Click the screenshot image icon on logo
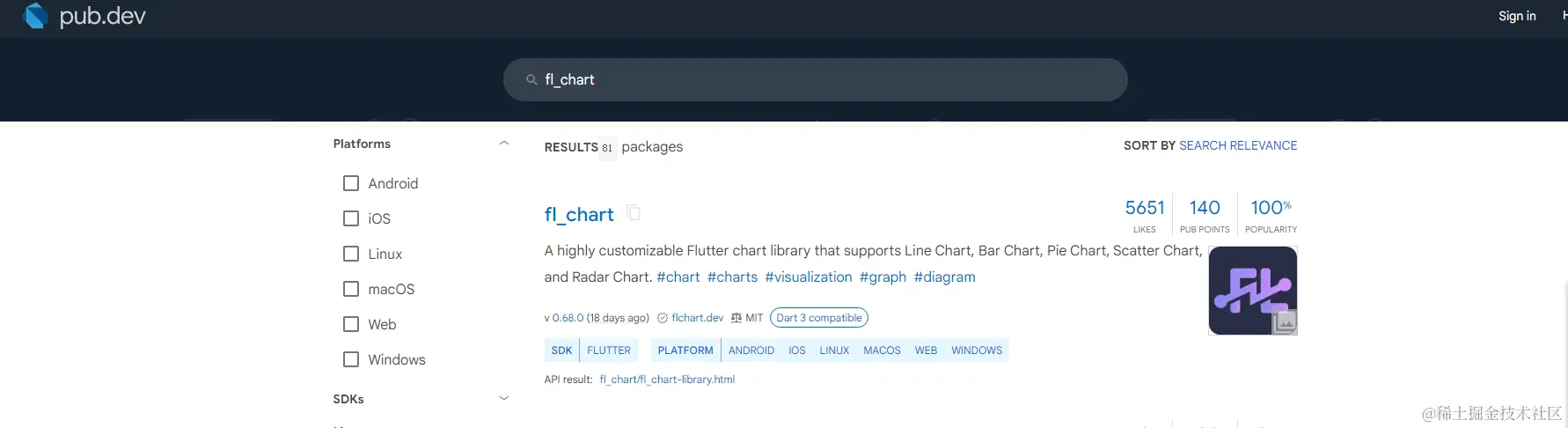 coord(1285,322)
